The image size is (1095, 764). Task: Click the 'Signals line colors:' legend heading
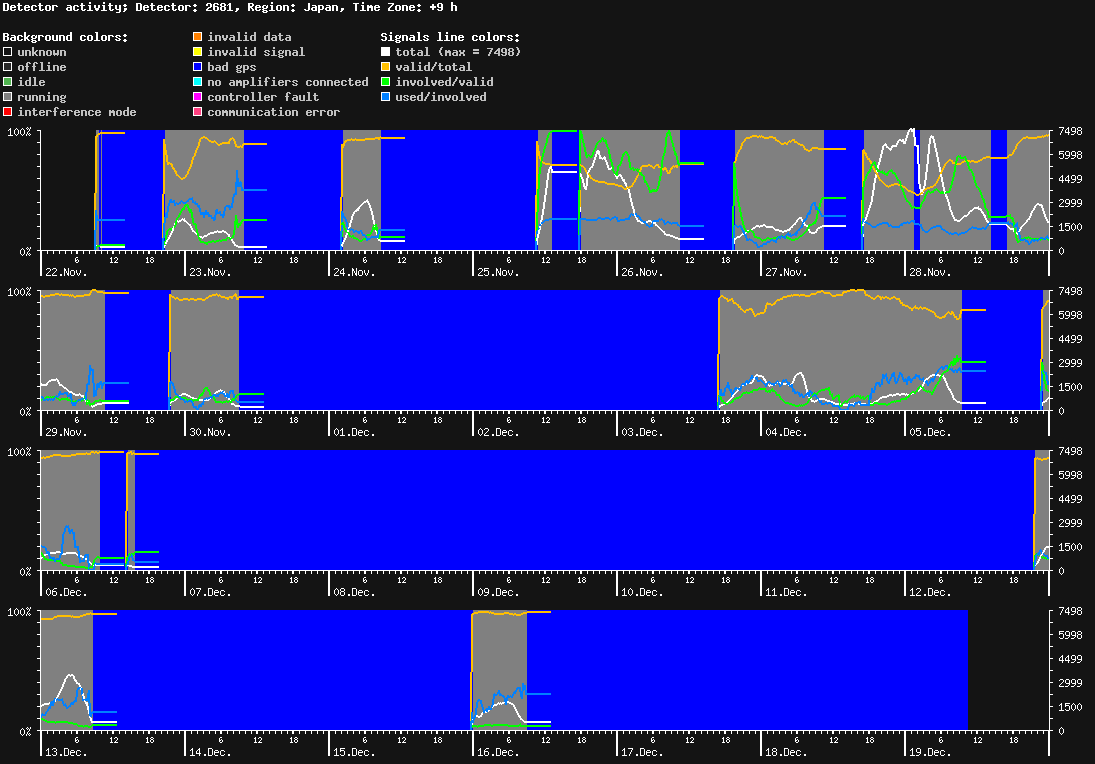pos(450,37)
